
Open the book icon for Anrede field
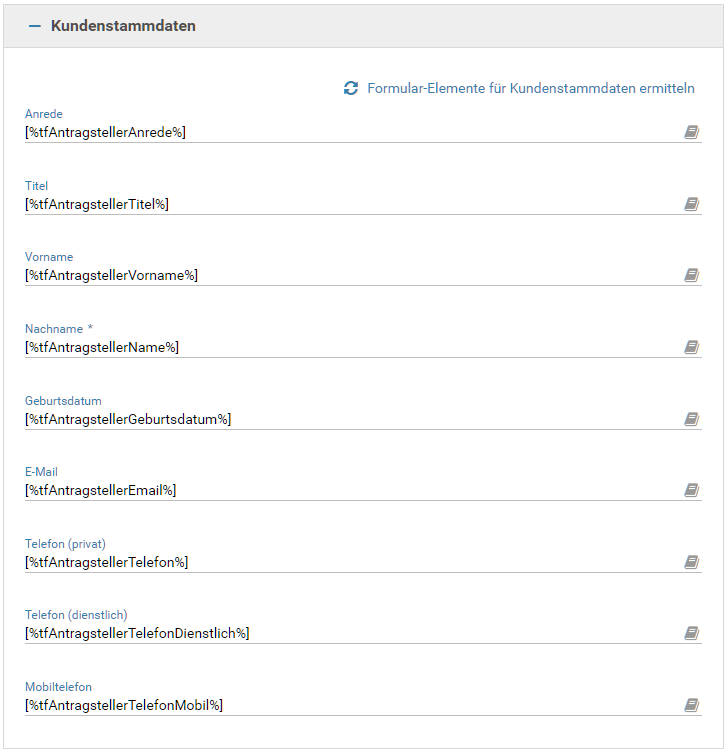coord(691,132)
